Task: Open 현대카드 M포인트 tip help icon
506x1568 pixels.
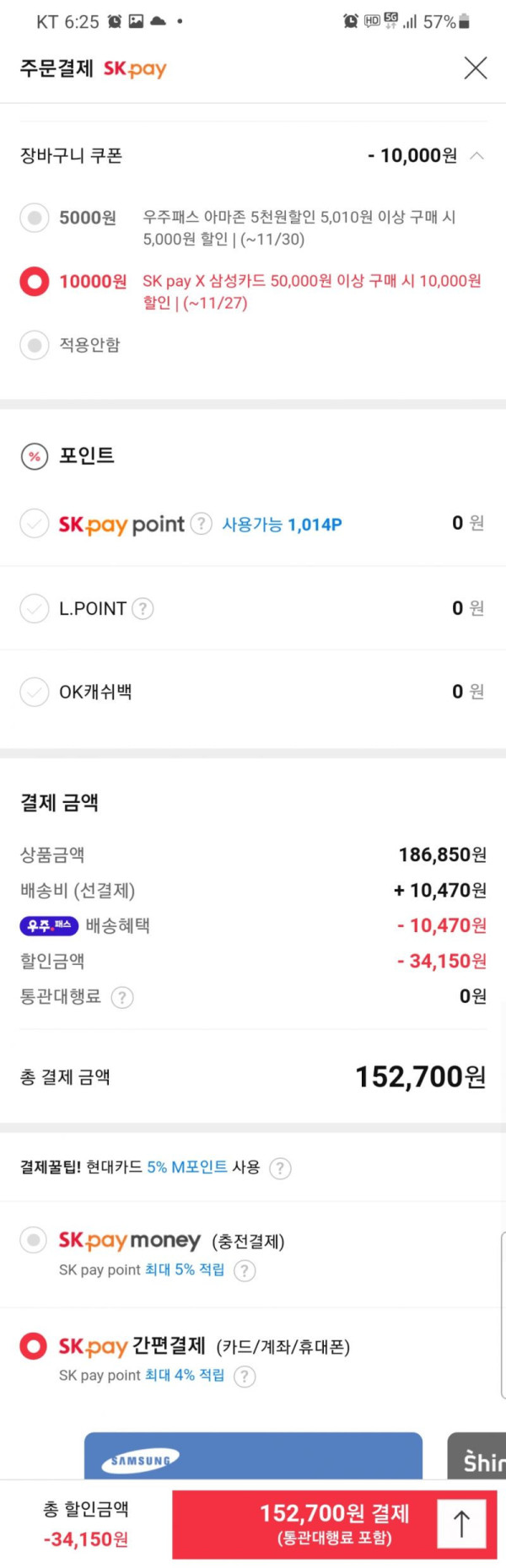Action: (x=280, y=1168)
